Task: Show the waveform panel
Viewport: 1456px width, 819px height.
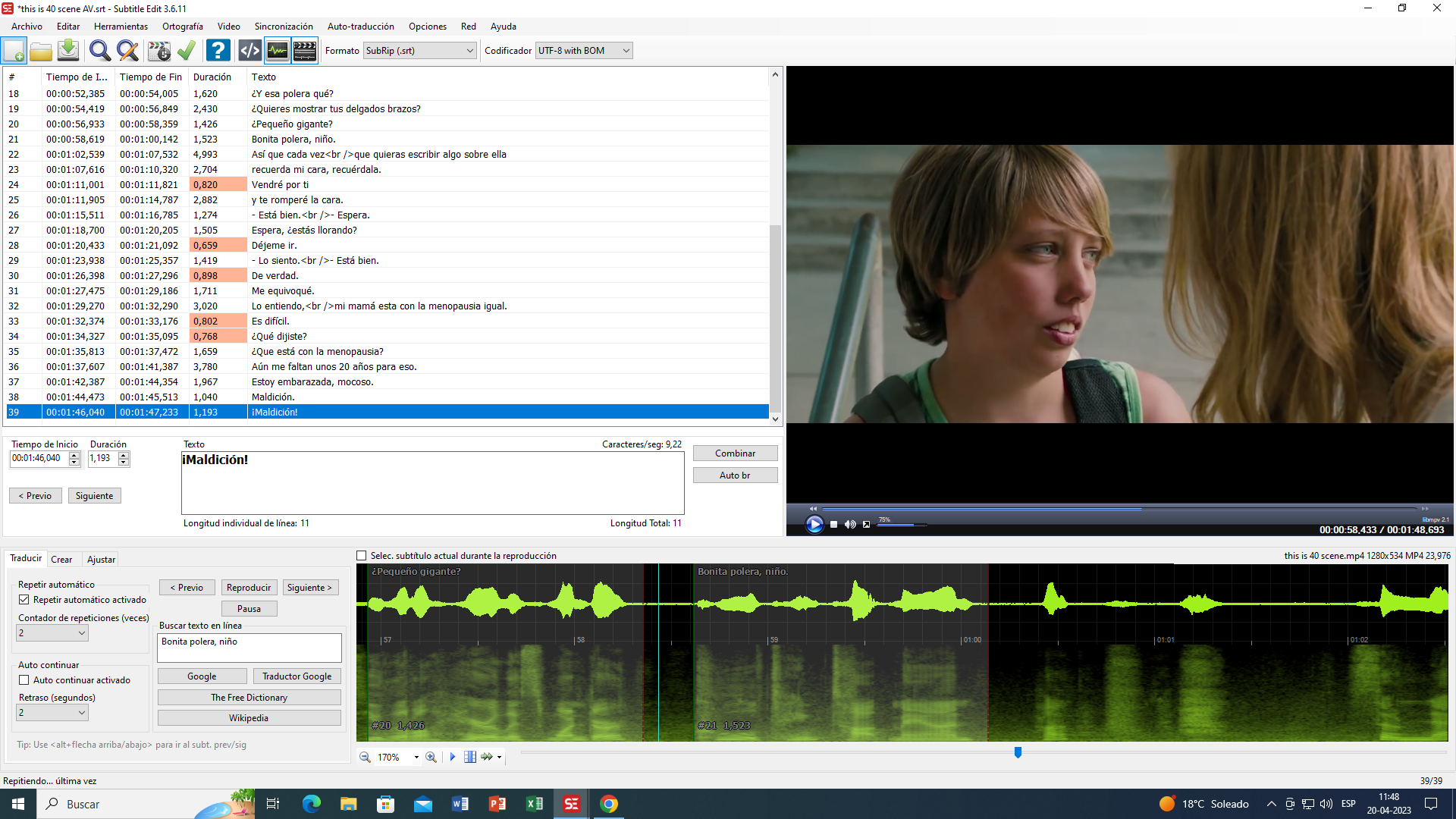Action: (x=277, y=50)
